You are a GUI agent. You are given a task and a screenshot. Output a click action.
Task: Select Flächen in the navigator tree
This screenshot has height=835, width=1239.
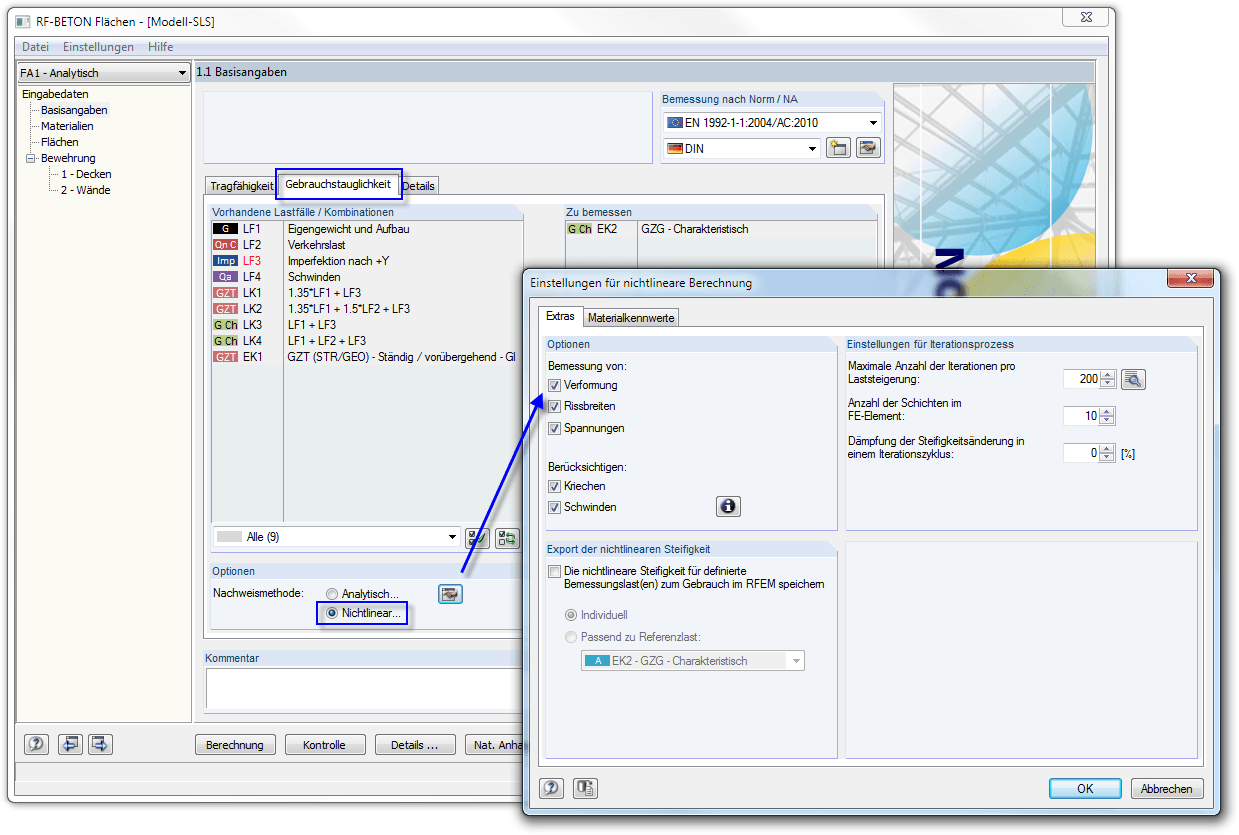click(x=59, y=142)
